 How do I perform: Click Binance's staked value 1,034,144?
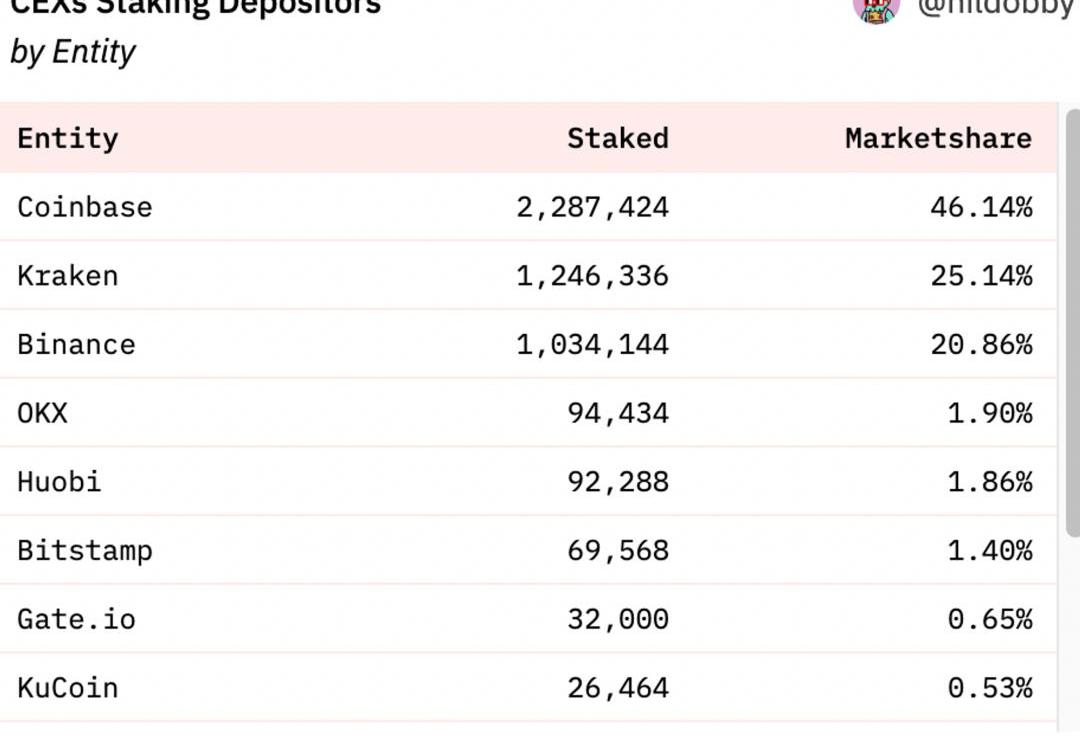point(592,344)
